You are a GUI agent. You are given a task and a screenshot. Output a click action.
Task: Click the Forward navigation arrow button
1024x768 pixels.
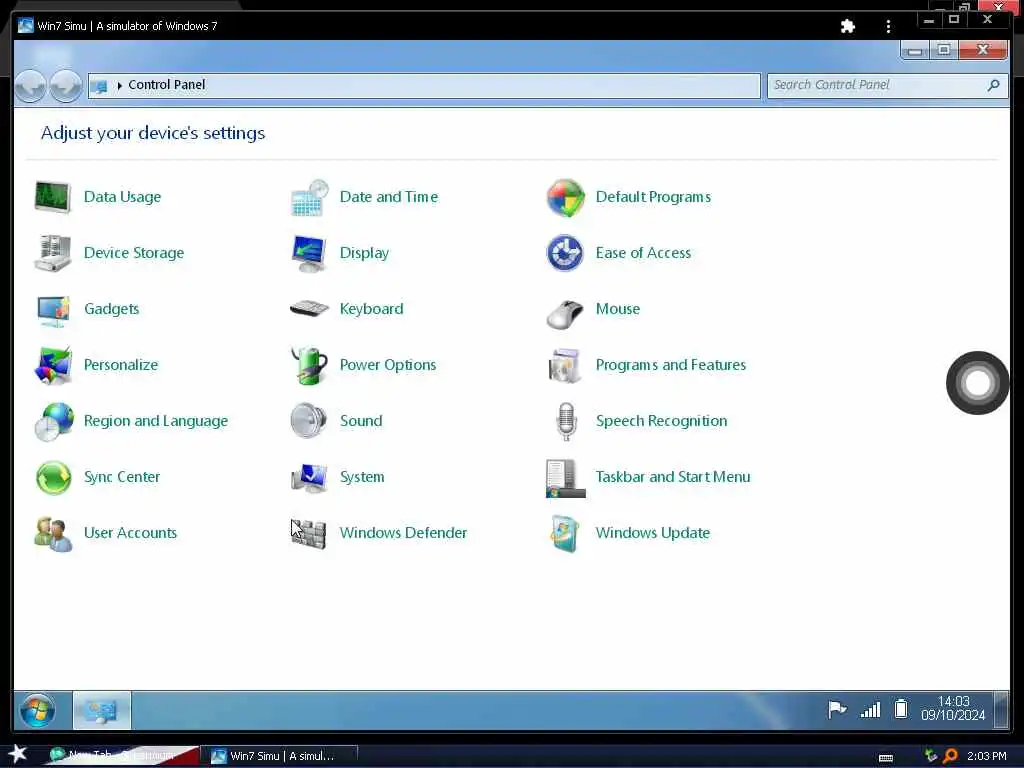[66, 86]
